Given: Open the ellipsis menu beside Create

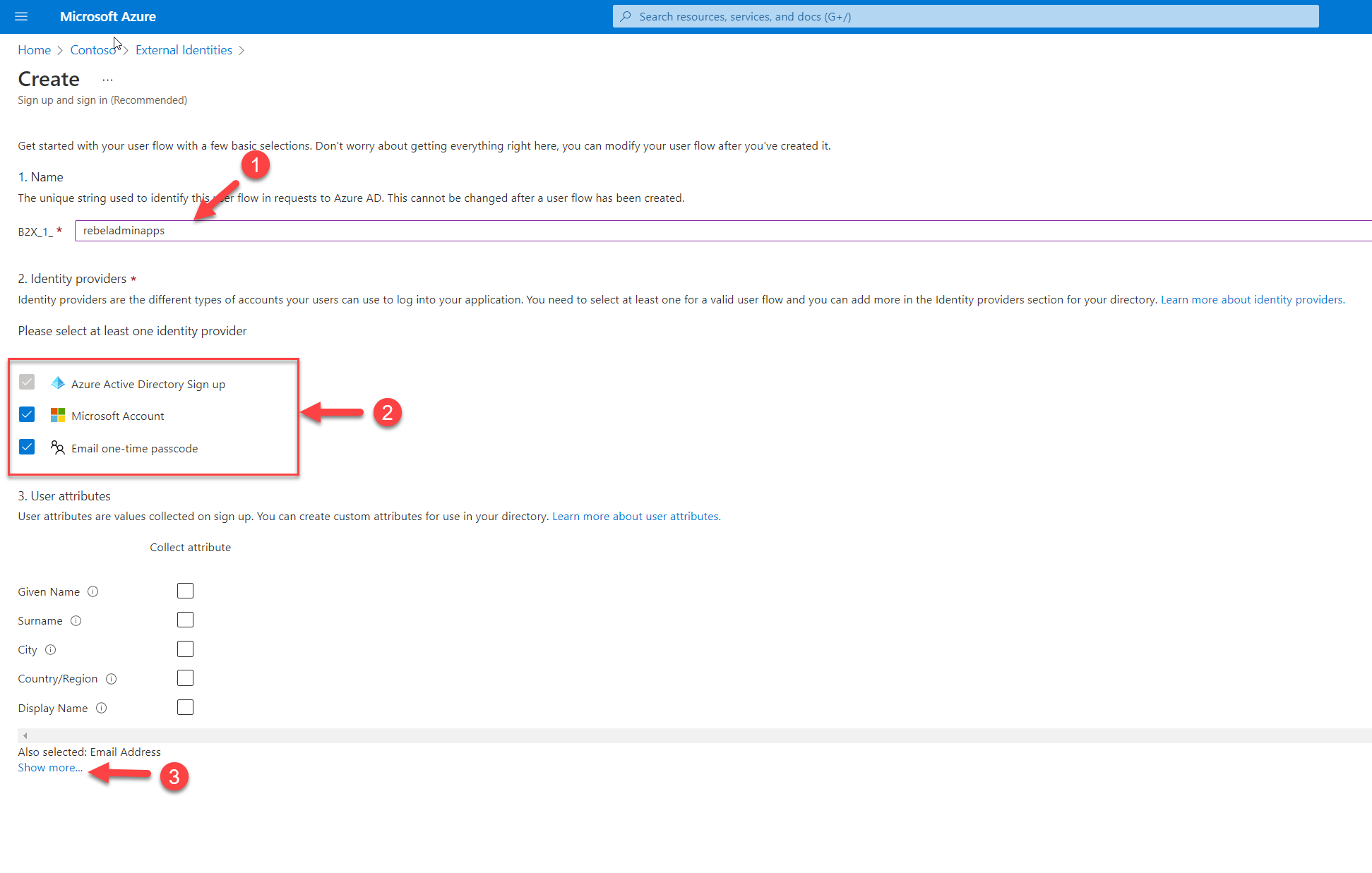Looking at the screenshot, I should coord(107,80).
